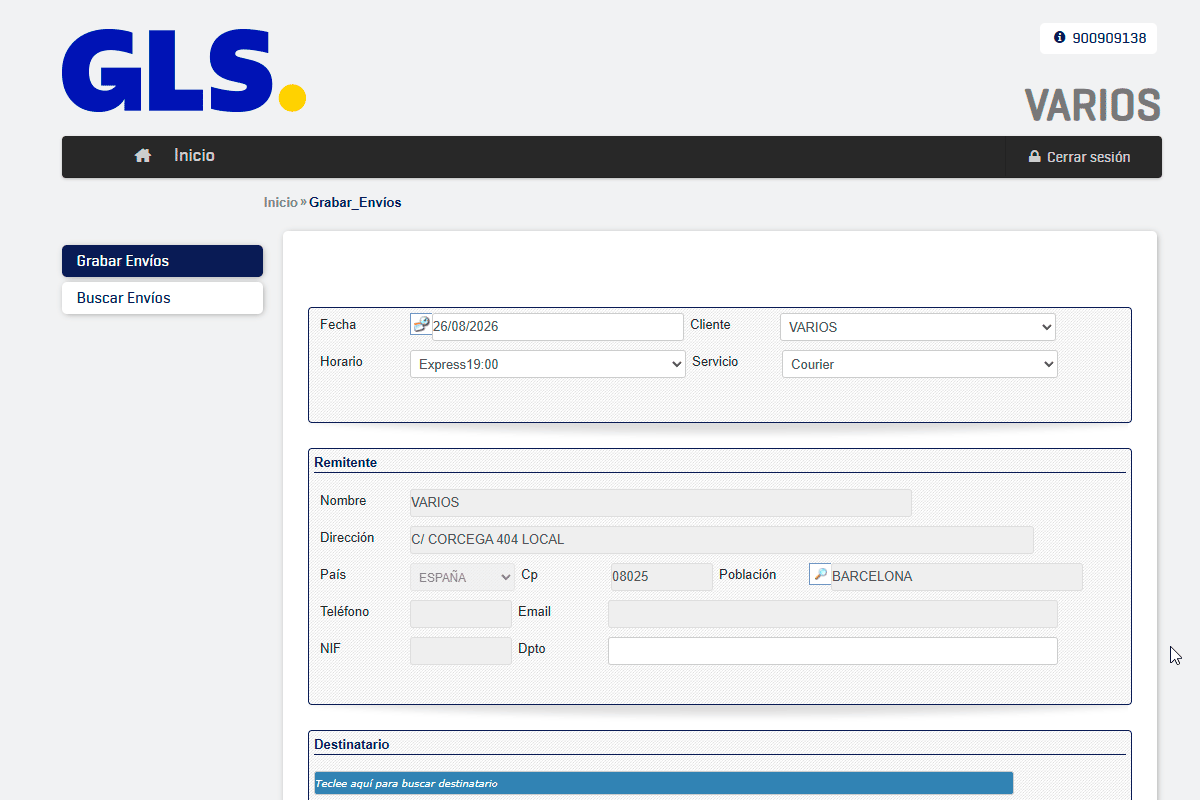Click the calendar icon beside Fecha
Screen dimensions: 1200x800
point(421,325)
